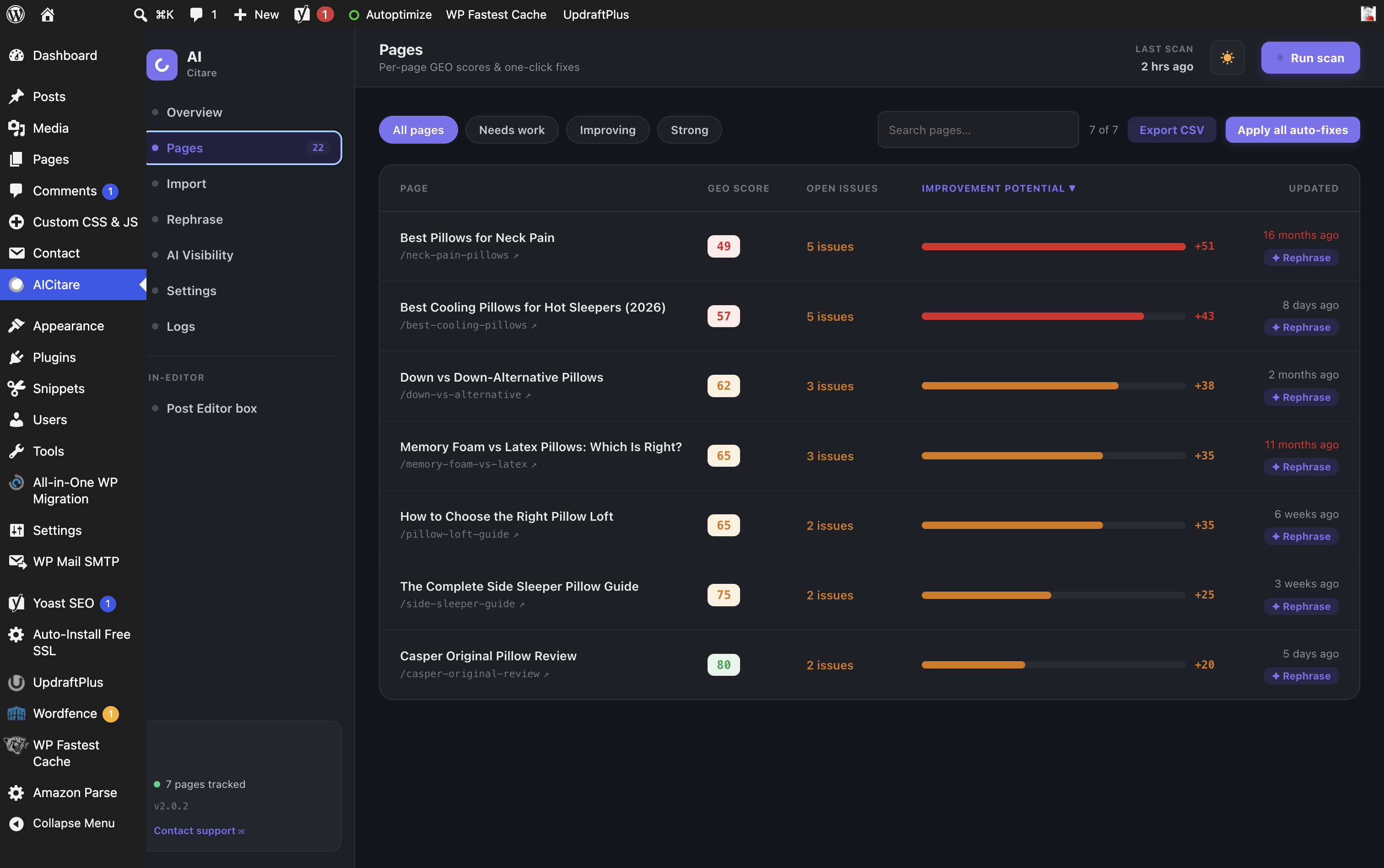Select the Strong filter pill
The height and width of the screenshot is (868, 1384).
(x=689, y=130)
